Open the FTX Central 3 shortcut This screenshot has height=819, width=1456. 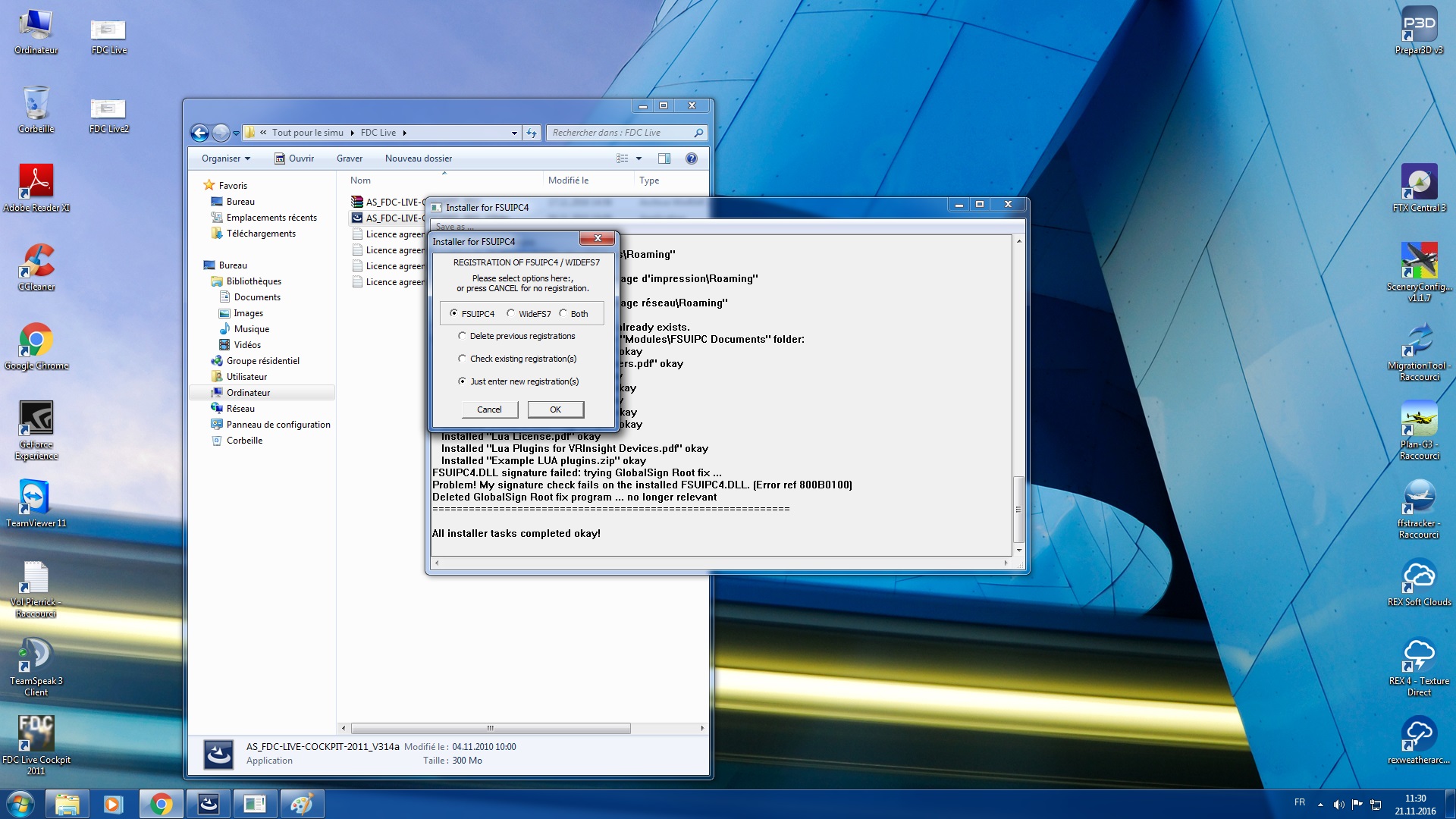tap(1418, 184)
